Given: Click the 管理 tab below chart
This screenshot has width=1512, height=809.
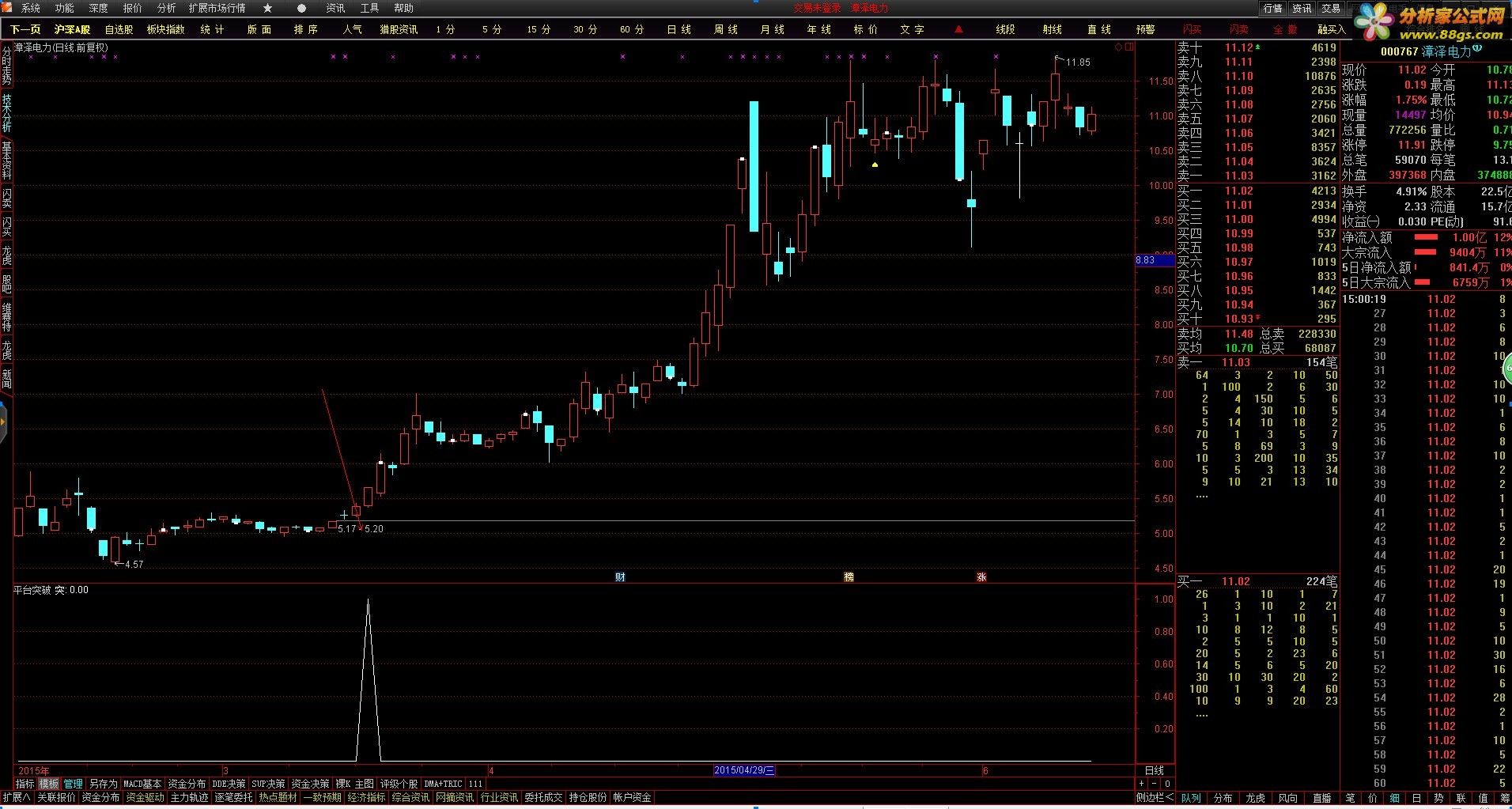Looking at the screenshot, I should coord(73,784).
